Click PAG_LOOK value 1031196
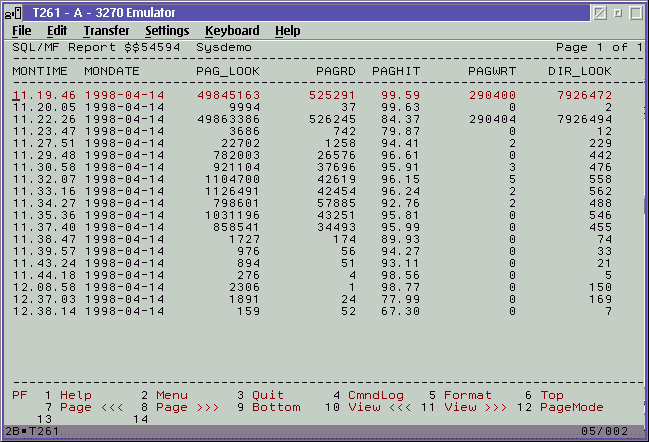 pyautogui.click(x=233, y=215)
